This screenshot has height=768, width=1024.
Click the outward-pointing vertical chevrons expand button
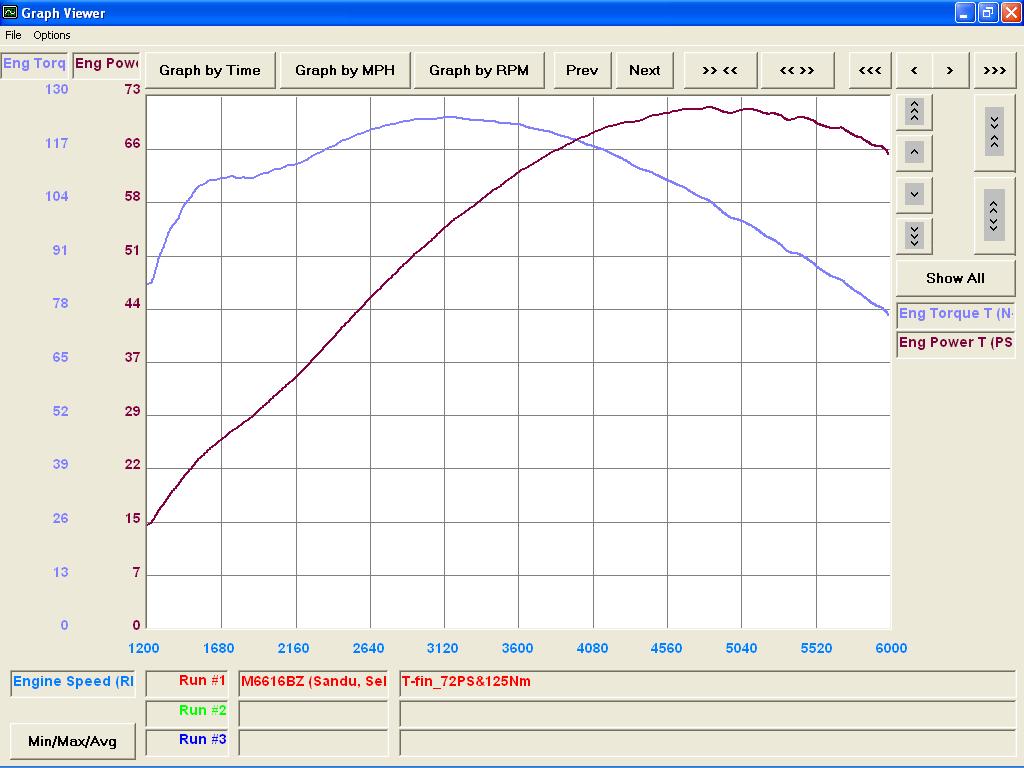point(994,216)
